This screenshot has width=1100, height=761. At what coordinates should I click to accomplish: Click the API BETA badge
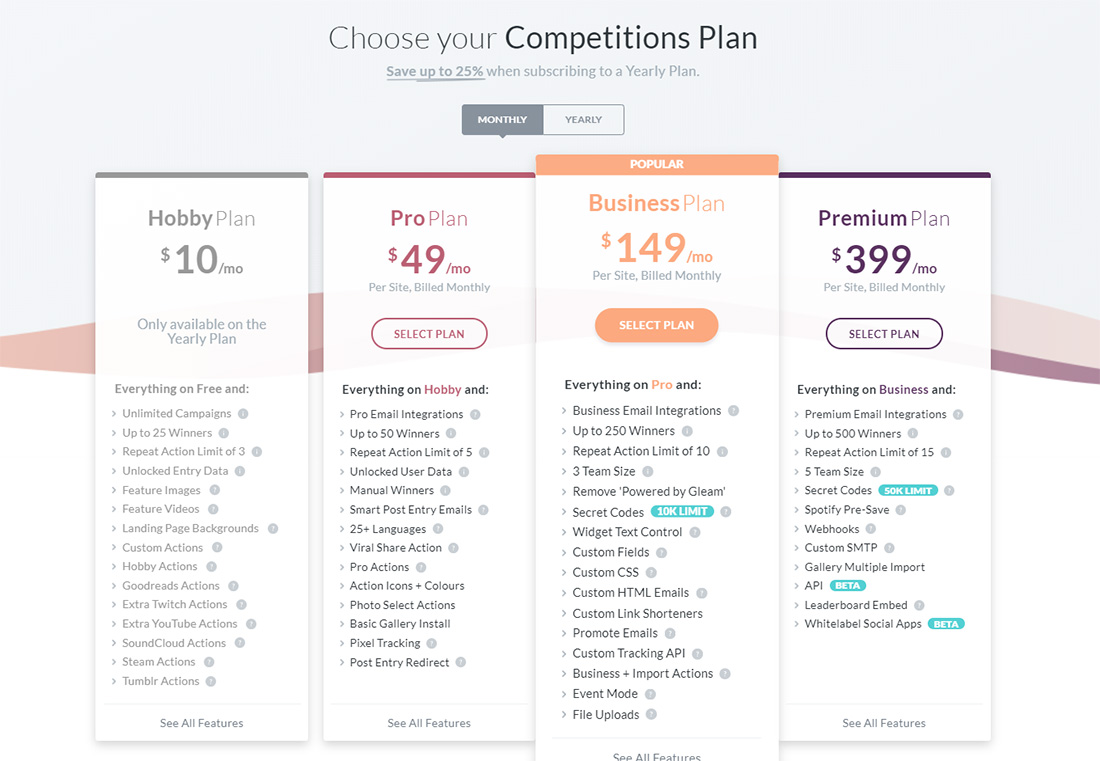pyautogui.click(x=847, y=586)
